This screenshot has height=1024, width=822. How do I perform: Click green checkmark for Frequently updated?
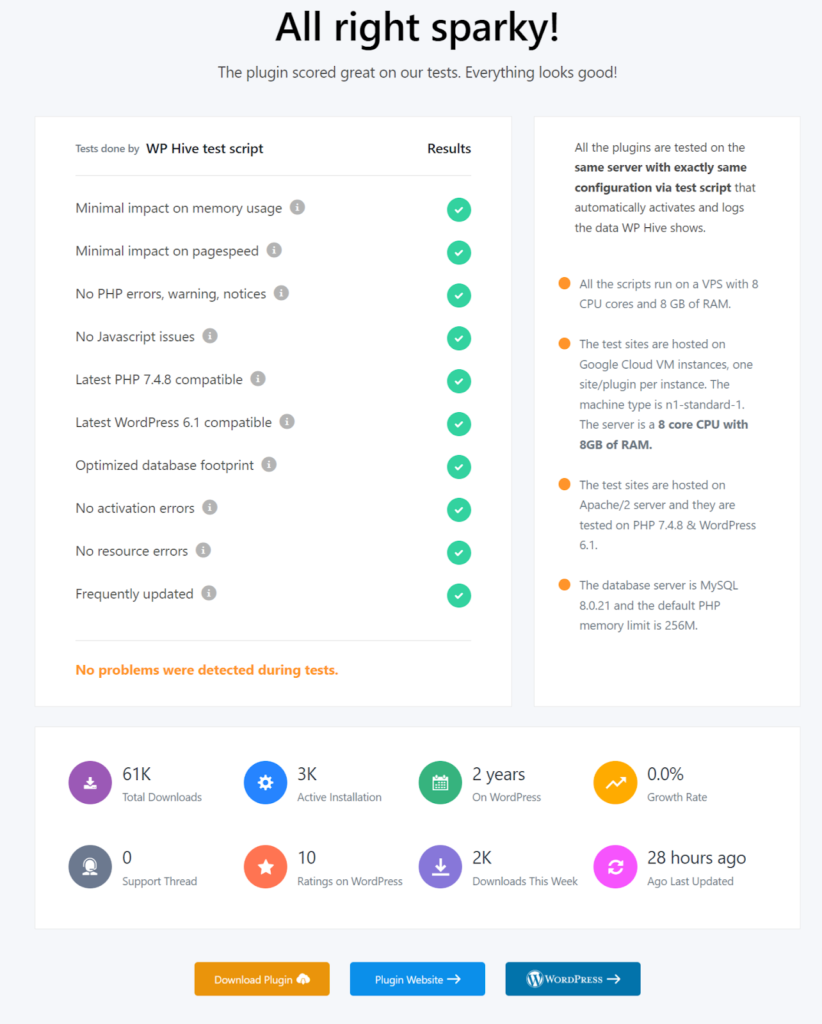[459, 596]
